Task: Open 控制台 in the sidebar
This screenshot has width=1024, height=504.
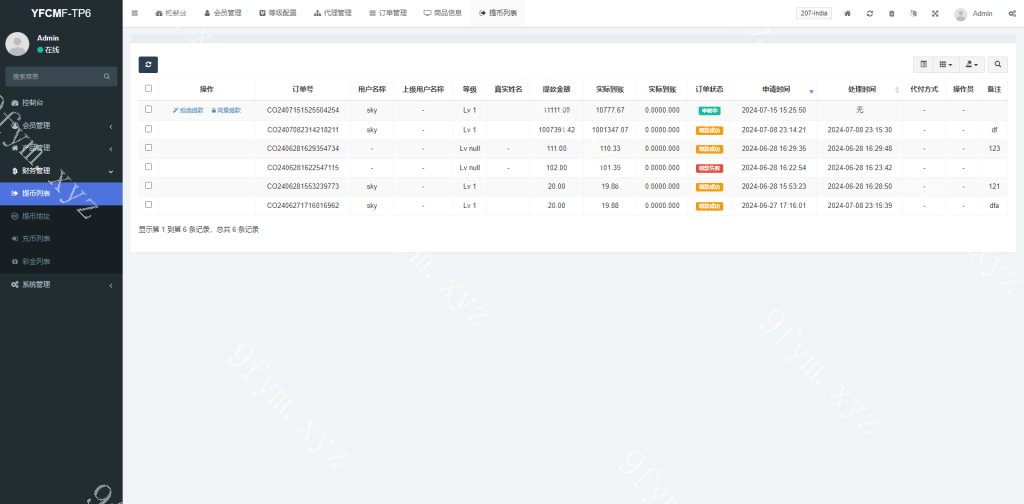Action: click(x=61, y=102)
